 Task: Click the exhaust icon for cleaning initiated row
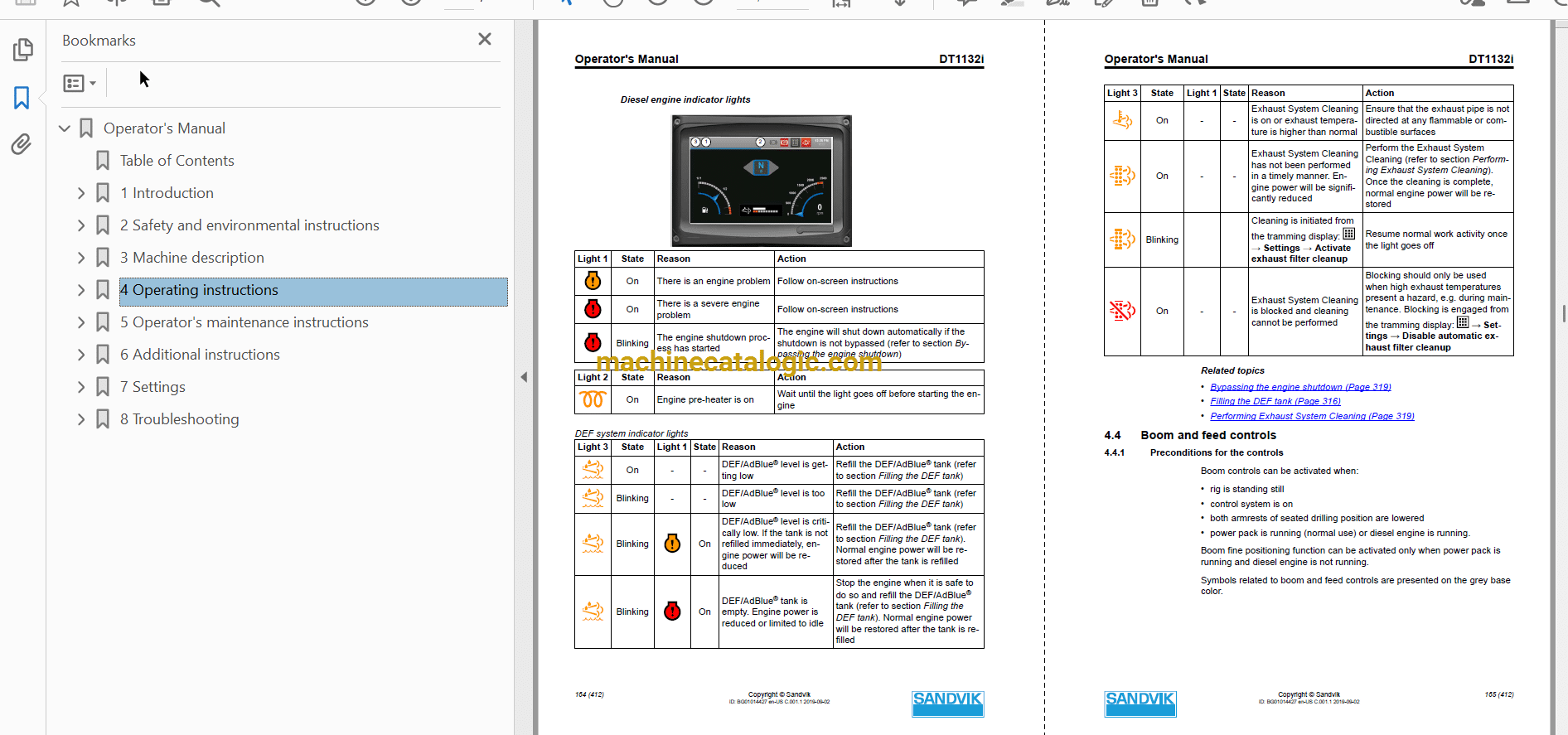pos(1122,239)
